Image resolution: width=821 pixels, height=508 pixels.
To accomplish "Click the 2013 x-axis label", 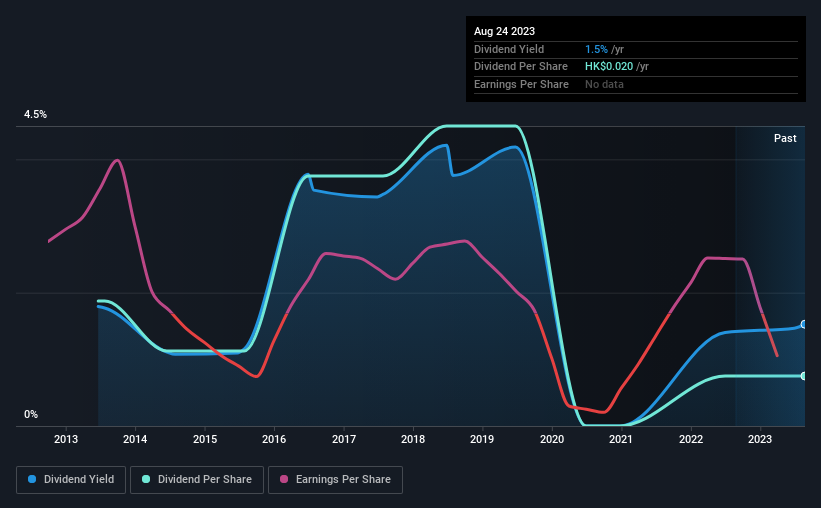I will 66,439.
